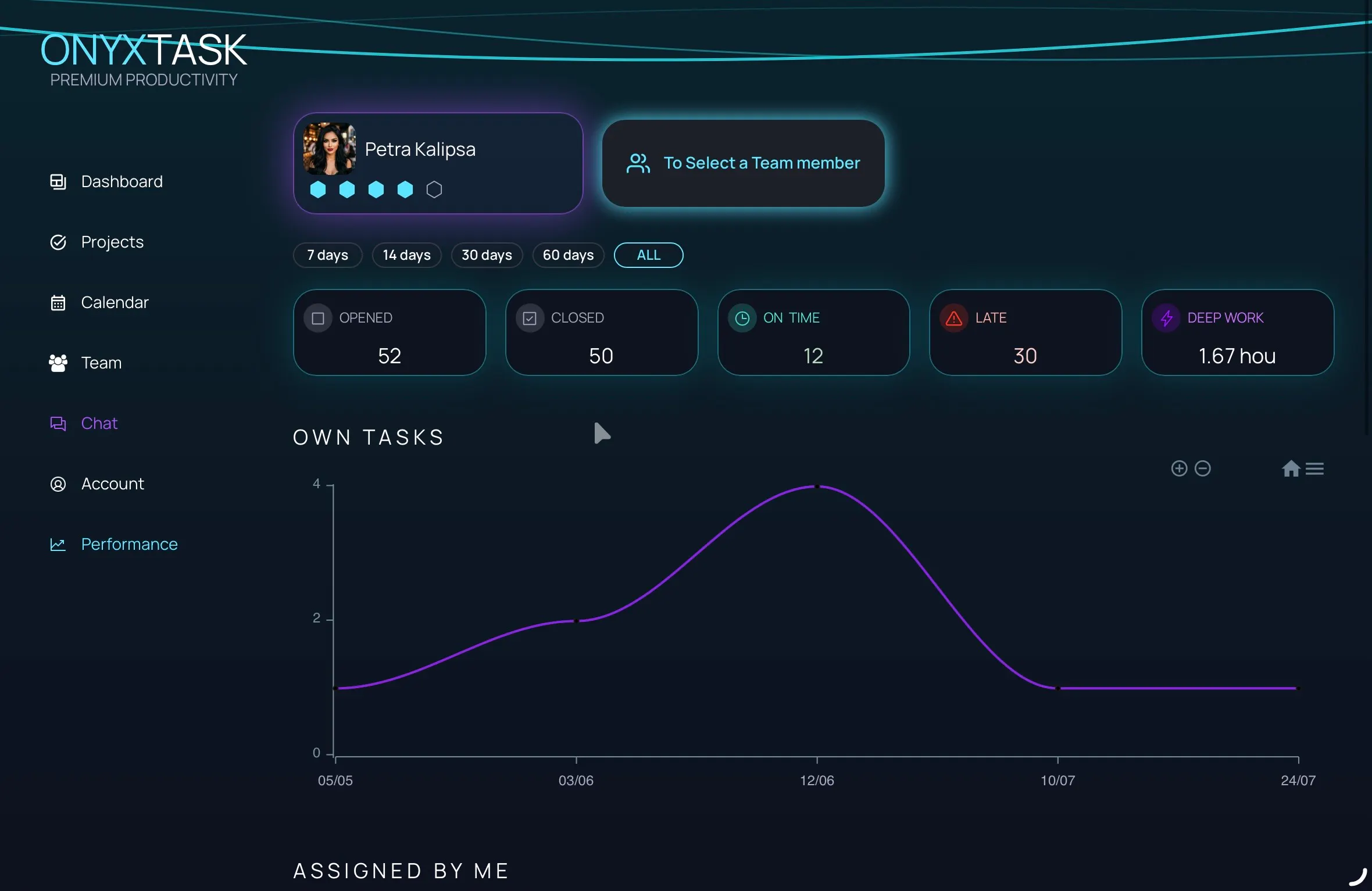Open the Dashboard page
Screen dimensions: 1372x891
pyautogui.click(x=122, y=182)
